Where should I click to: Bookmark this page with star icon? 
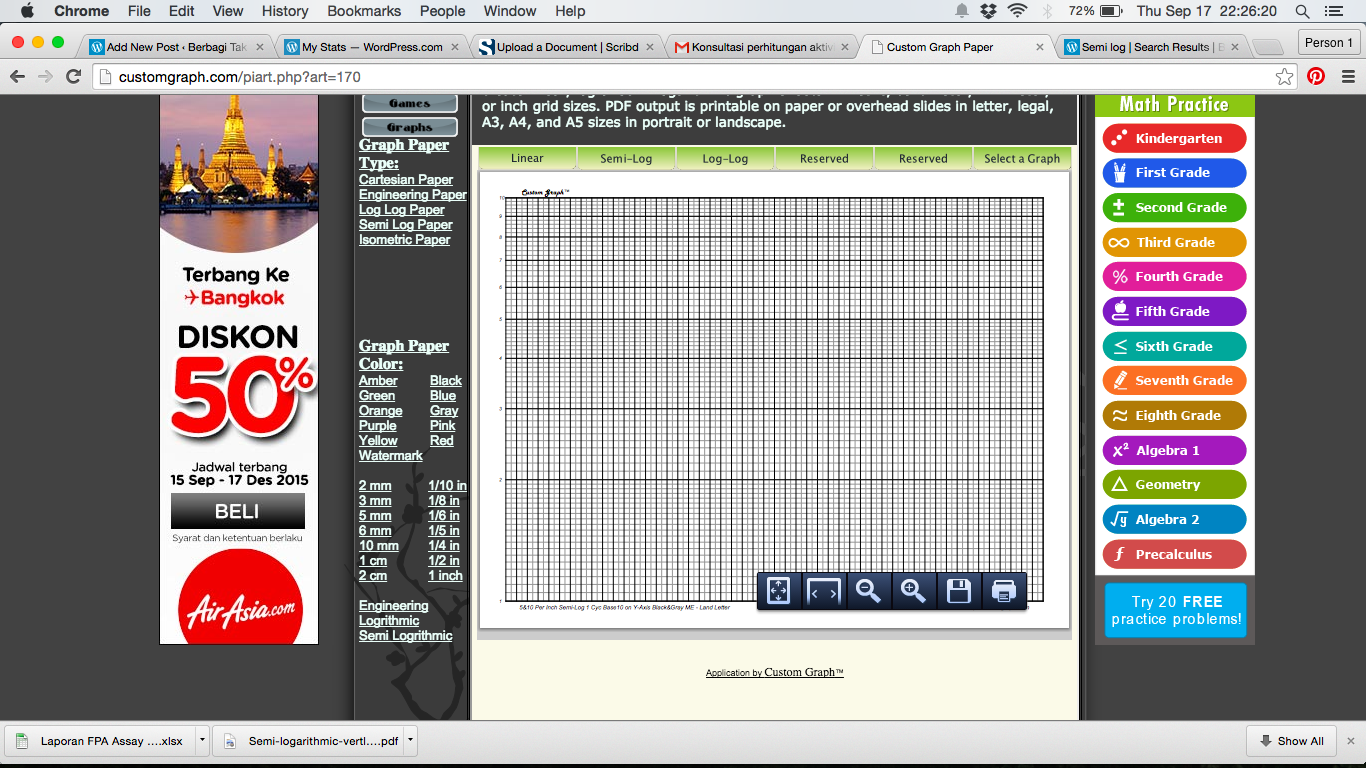1284,76
